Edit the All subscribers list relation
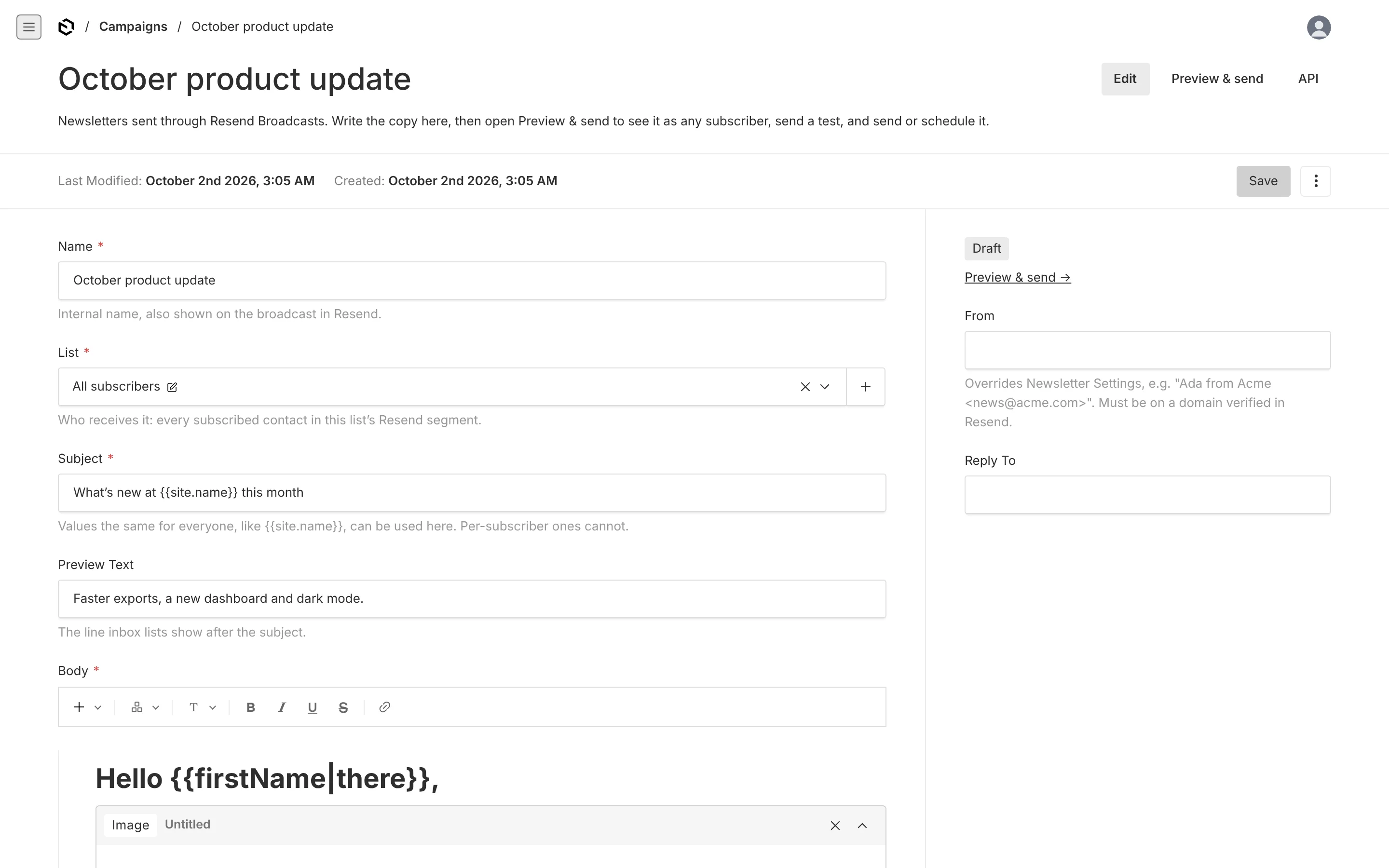Image resolution: width=1389 pixels, height=868 pixels. 172,387
